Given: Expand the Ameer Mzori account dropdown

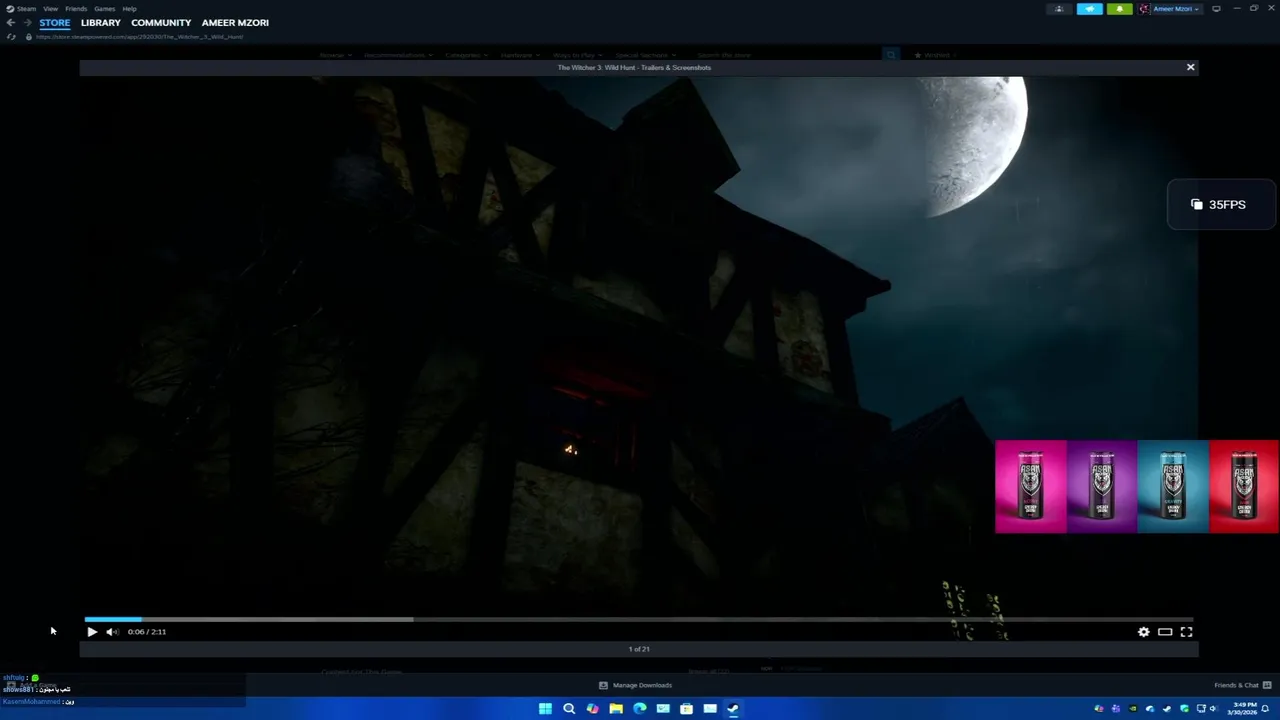Looking at the screenshot, I should tap(1170, 9).
